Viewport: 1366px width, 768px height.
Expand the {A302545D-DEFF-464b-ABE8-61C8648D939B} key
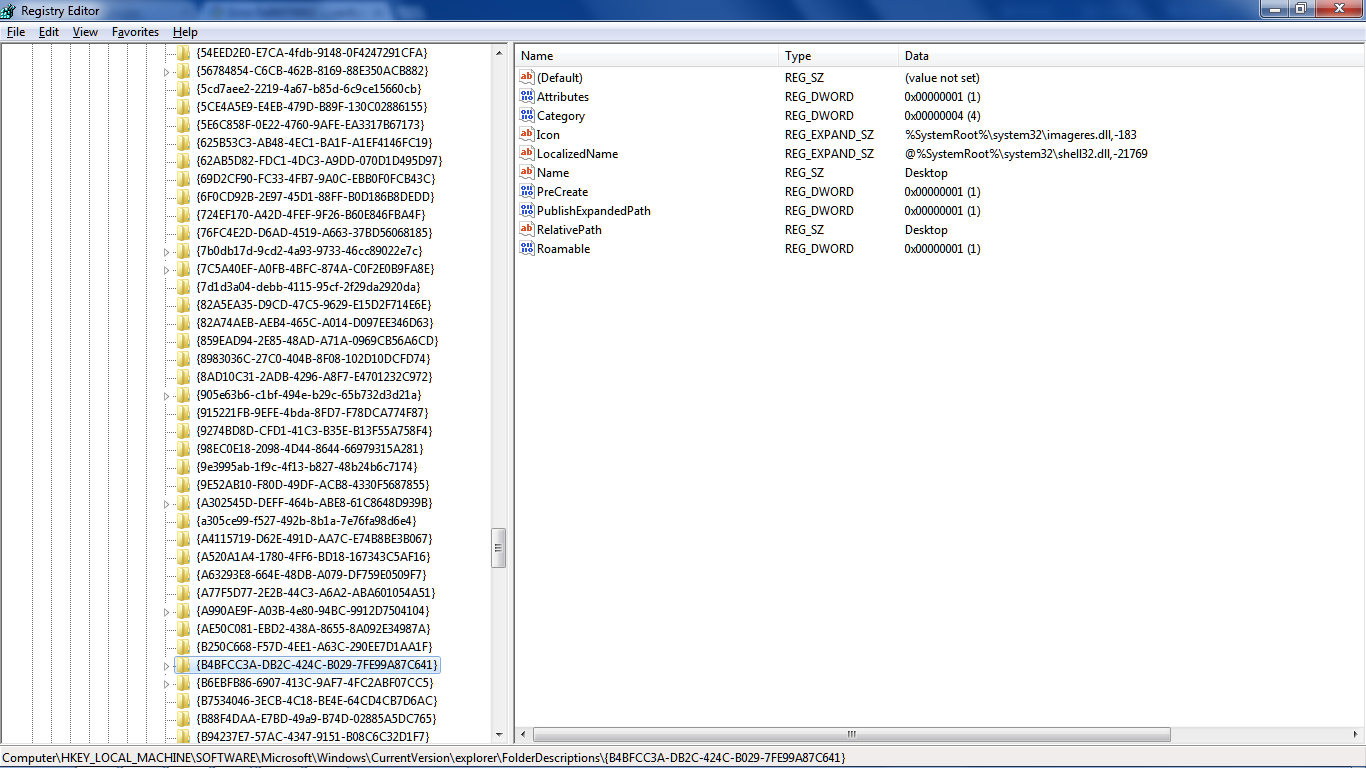[167, 503]
